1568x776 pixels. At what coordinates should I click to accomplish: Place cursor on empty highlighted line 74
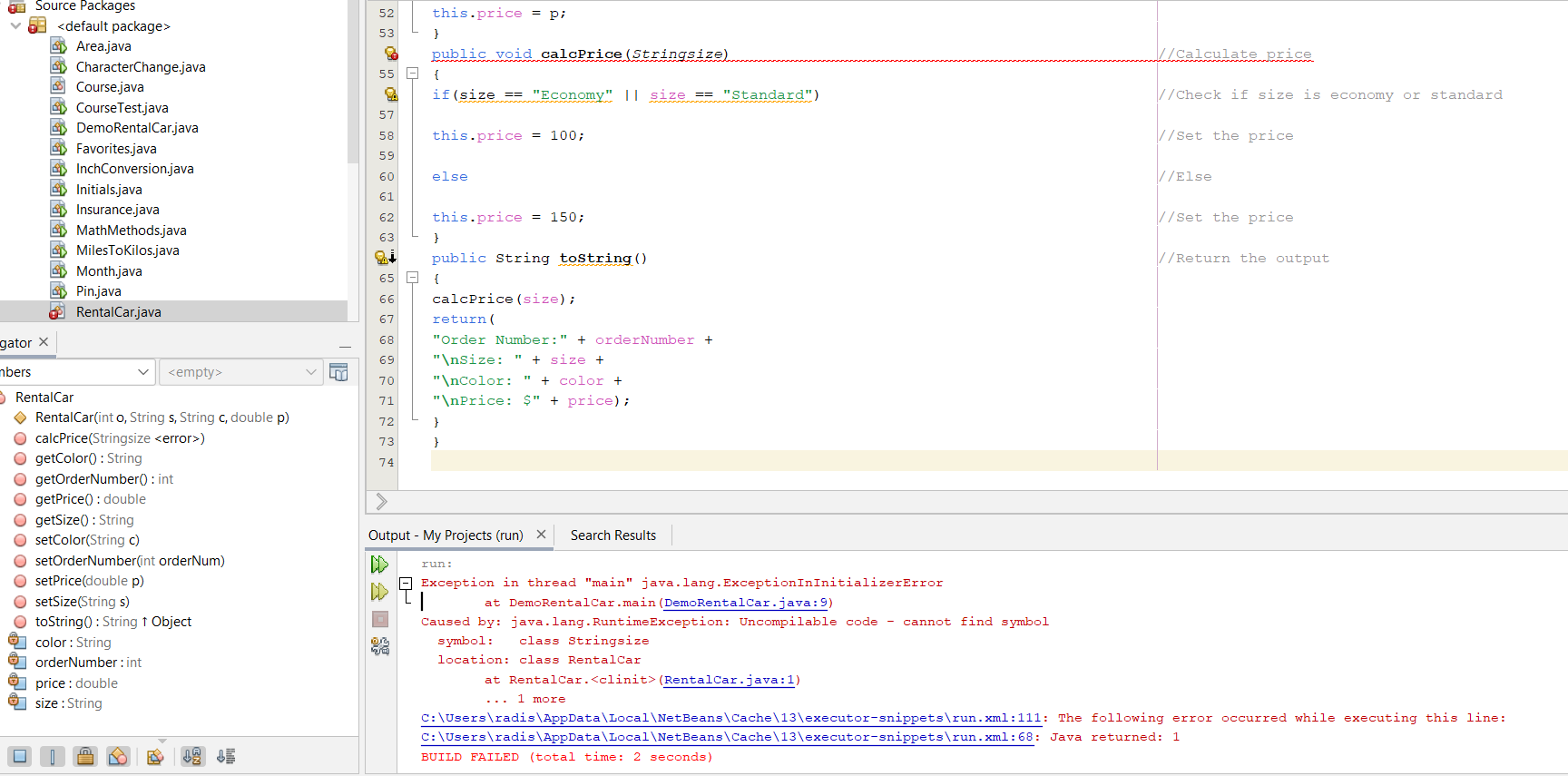coord(998,461)
